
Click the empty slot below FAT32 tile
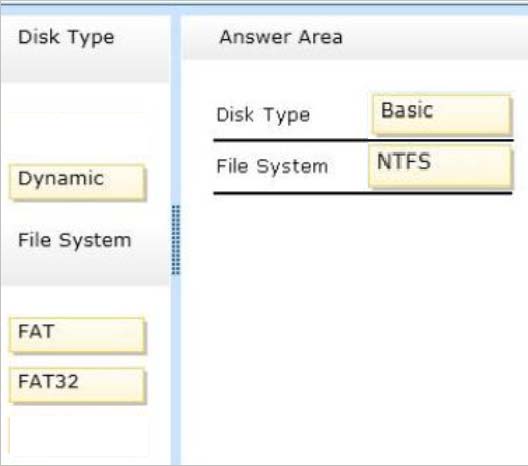point(78,436)
